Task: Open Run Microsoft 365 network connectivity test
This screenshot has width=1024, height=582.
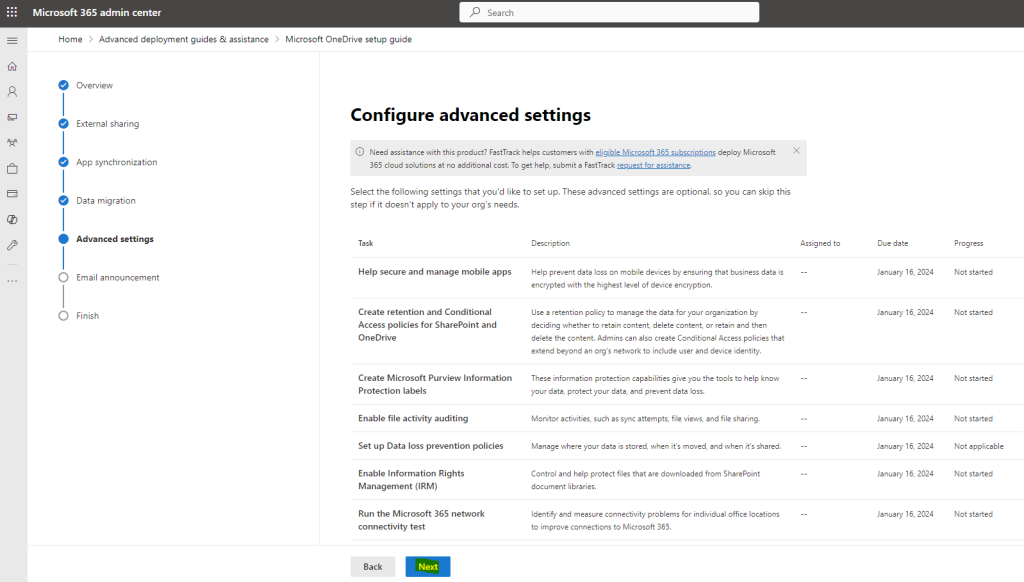Action: (x=421, y=520)
